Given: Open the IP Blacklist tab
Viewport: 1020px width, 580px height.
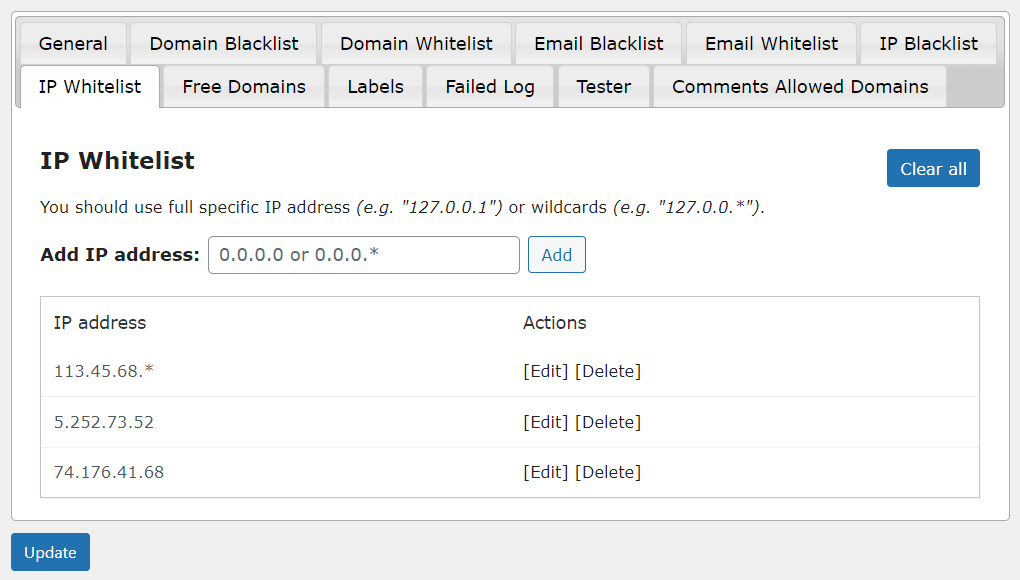Looking at the screenshot, I should tap(928, 44).
